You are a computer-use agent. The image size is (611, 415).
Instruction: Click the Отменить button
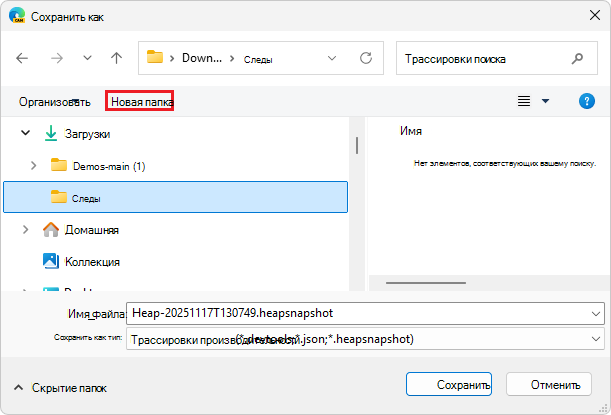point(549,384)
